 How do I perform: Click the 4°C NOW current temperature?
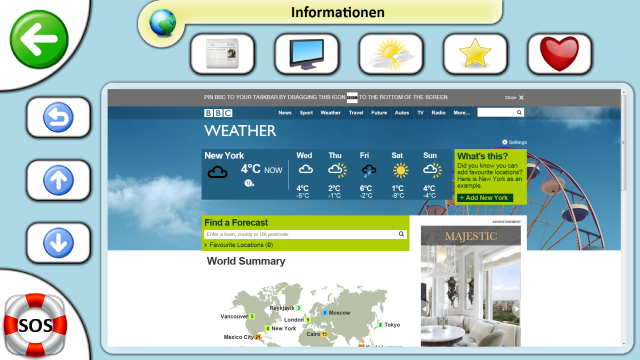click(261, 169)
